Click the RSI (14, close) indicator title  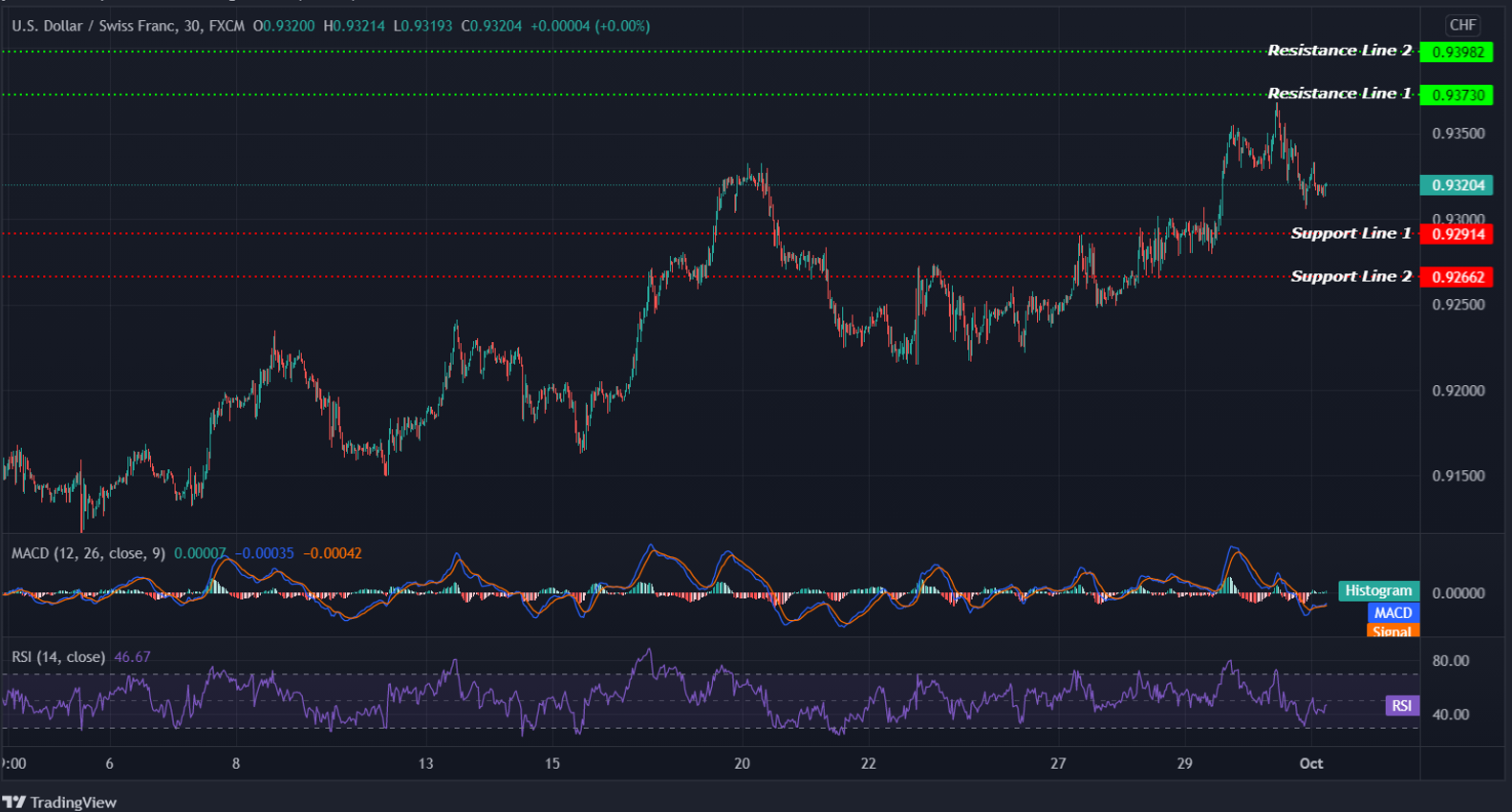(58, 657)
